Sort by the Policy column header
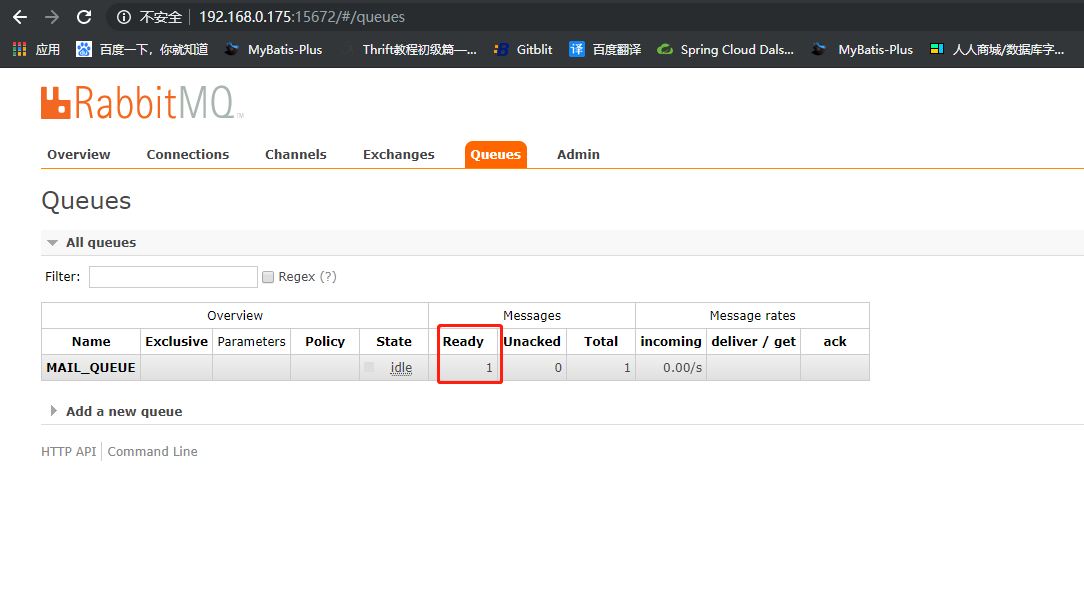 click(x=325, y=342)
